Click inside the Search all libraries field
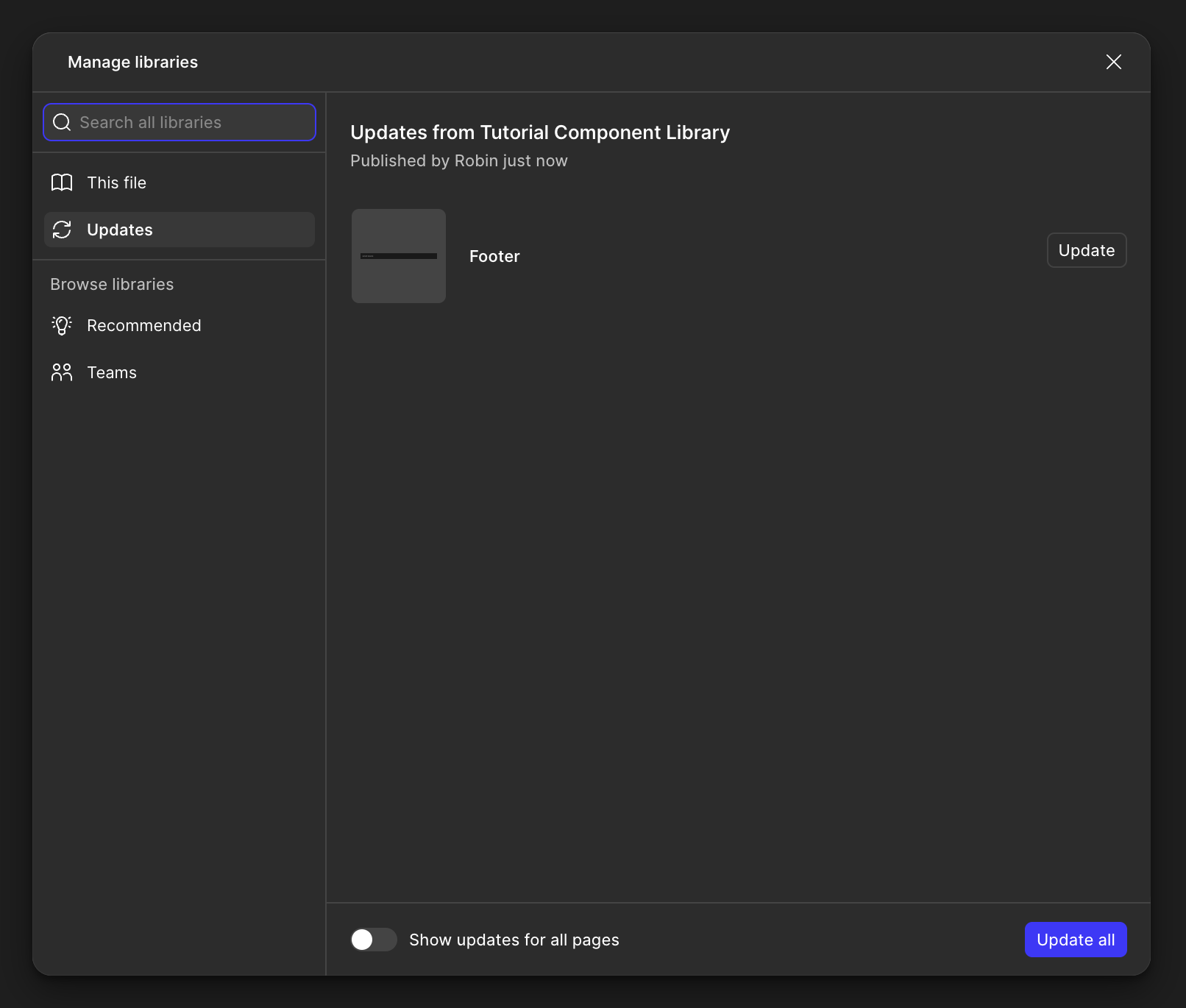1186x1008 pixels. (x=179, y=122)
